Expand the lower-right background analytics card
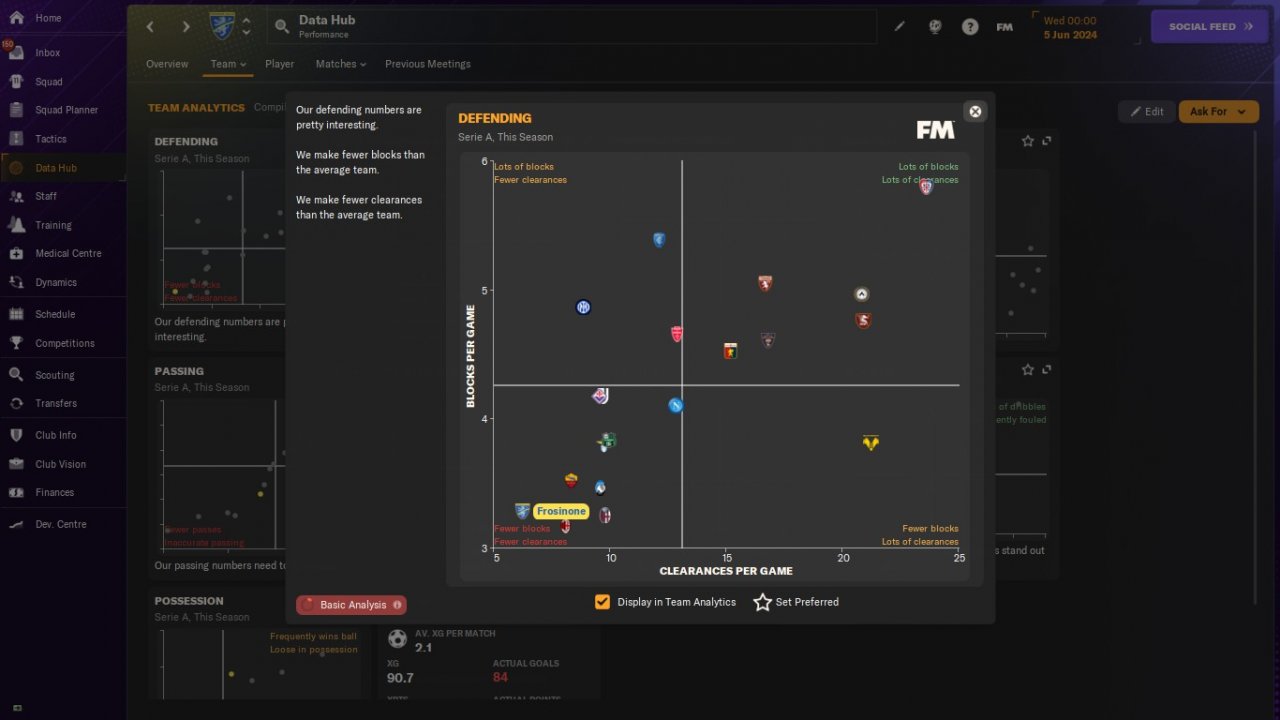The width and height of the screenshot is (1280, 720). click(x=1047, y=370)
